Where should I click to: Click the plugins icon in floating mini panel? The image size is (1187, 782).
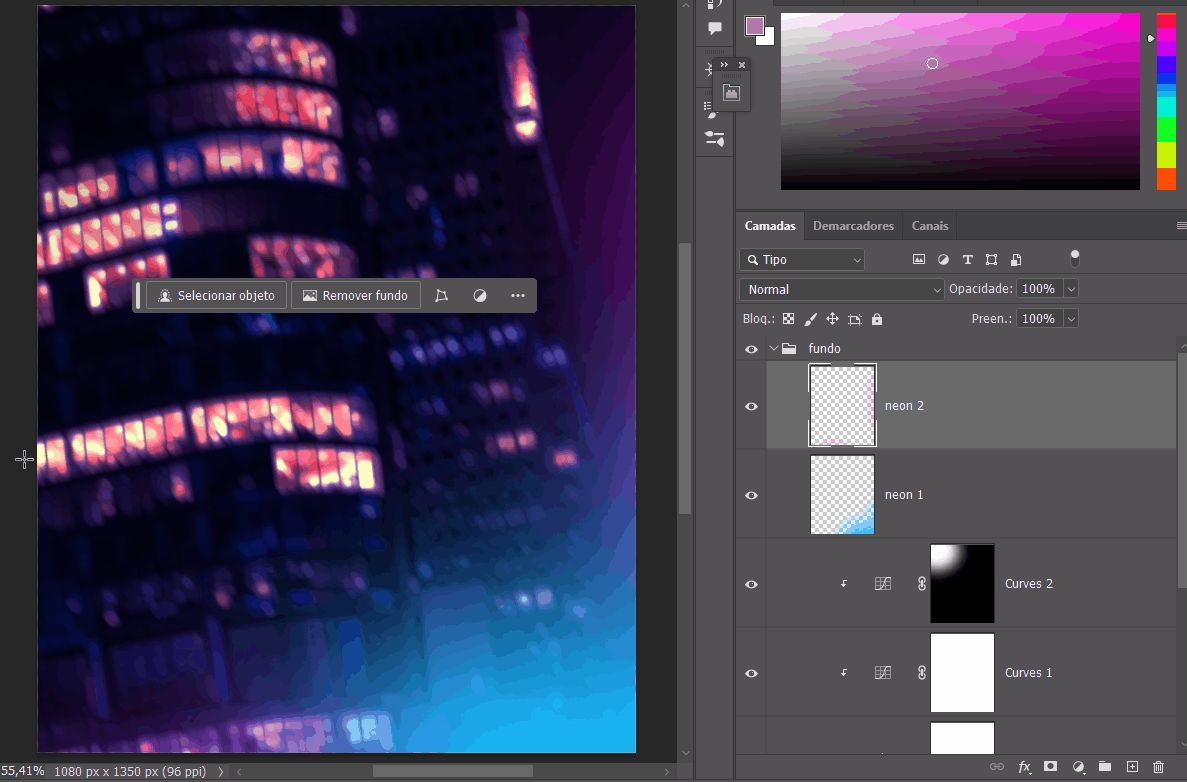(731, 93)
